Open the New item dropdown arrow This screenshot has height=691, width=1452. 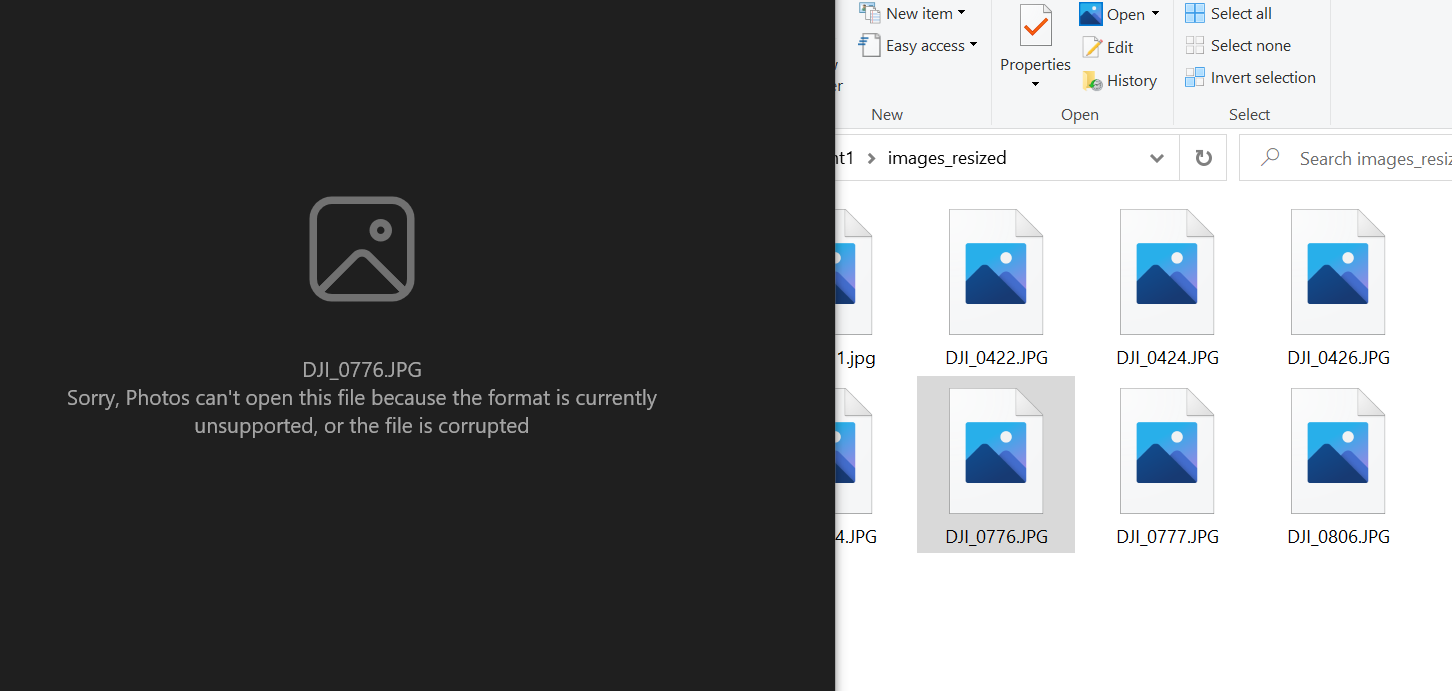[x=961, y=12]
